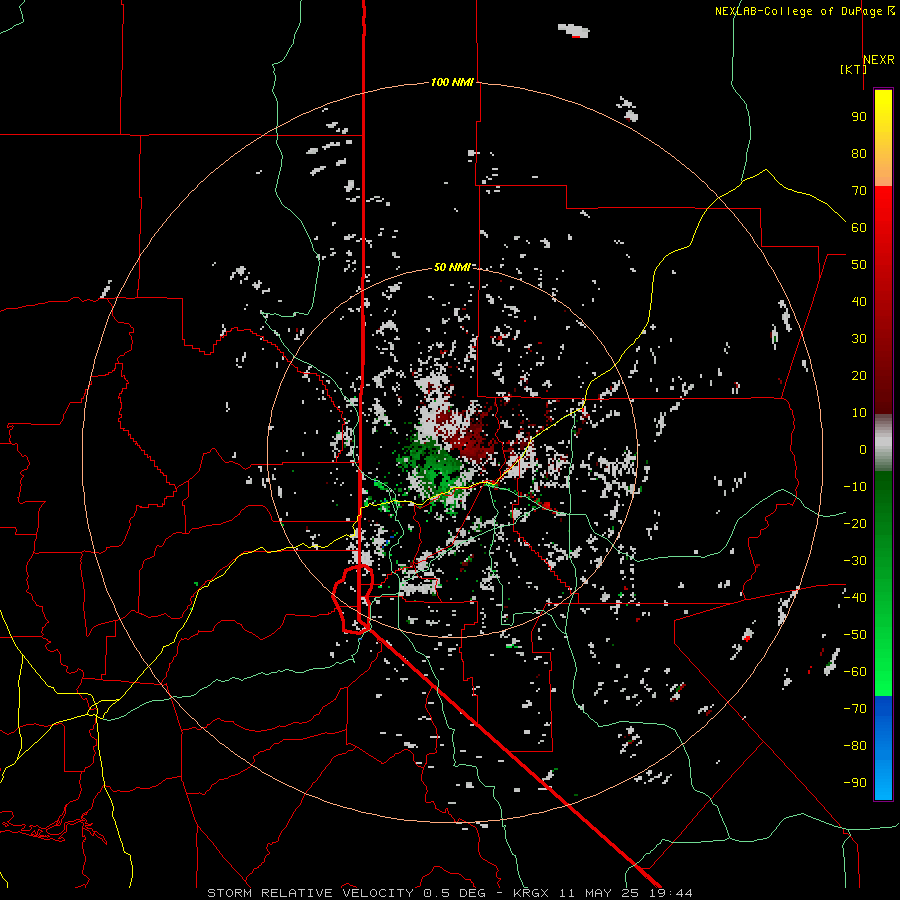Click the 70 value on the velocity scale

[x=859, y=191]
